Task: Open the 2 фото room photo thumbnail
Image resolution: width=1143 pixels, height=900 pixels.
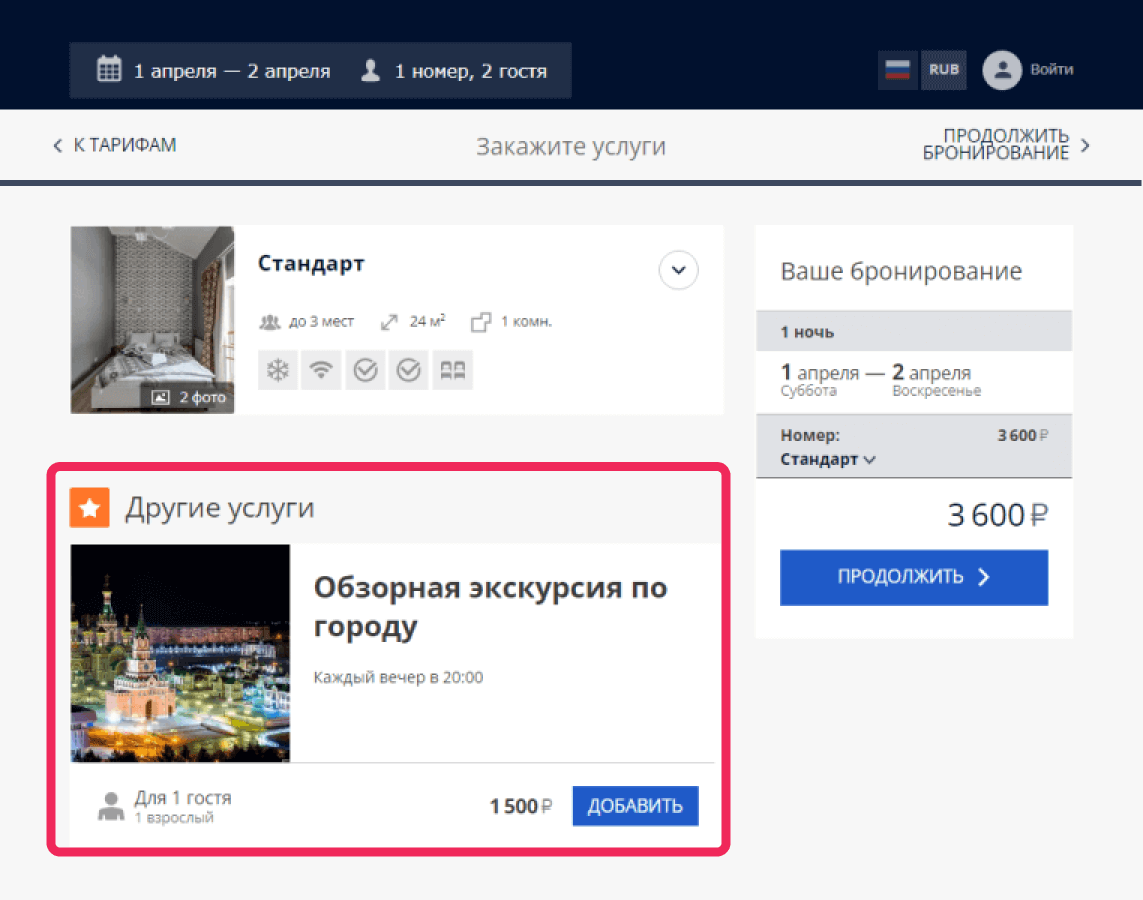Action: (190, 397)
